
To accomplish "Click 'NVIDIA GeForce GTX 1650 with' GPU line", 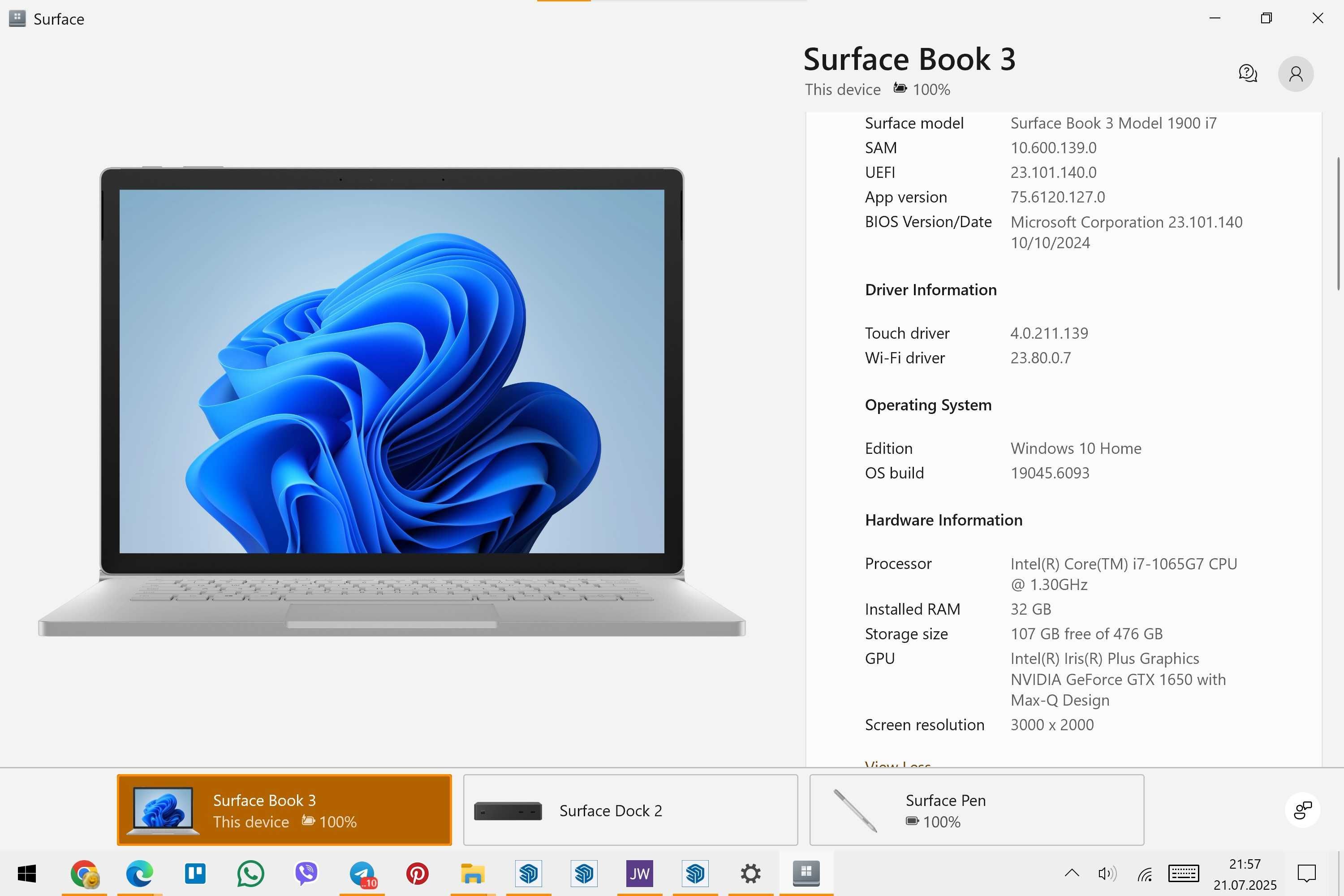I will (1118, 680).
